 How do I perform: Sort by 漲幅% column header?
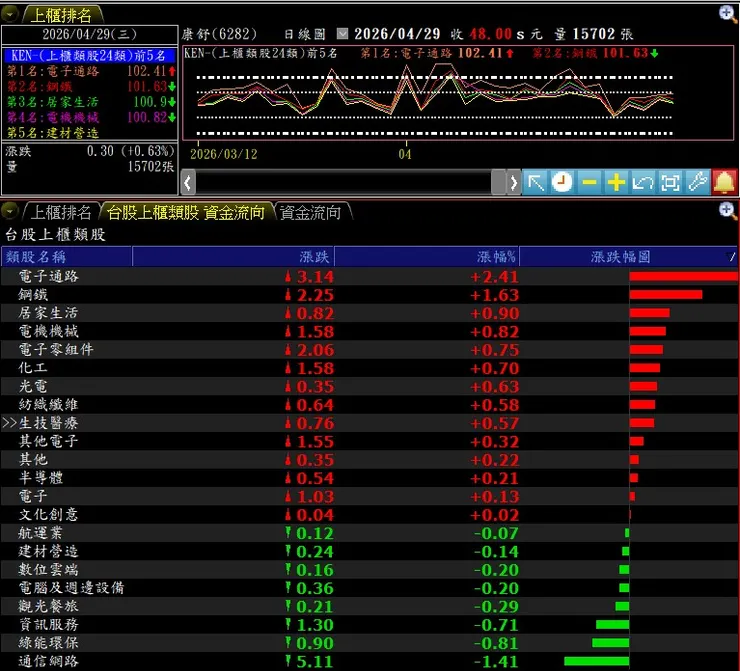427,257
